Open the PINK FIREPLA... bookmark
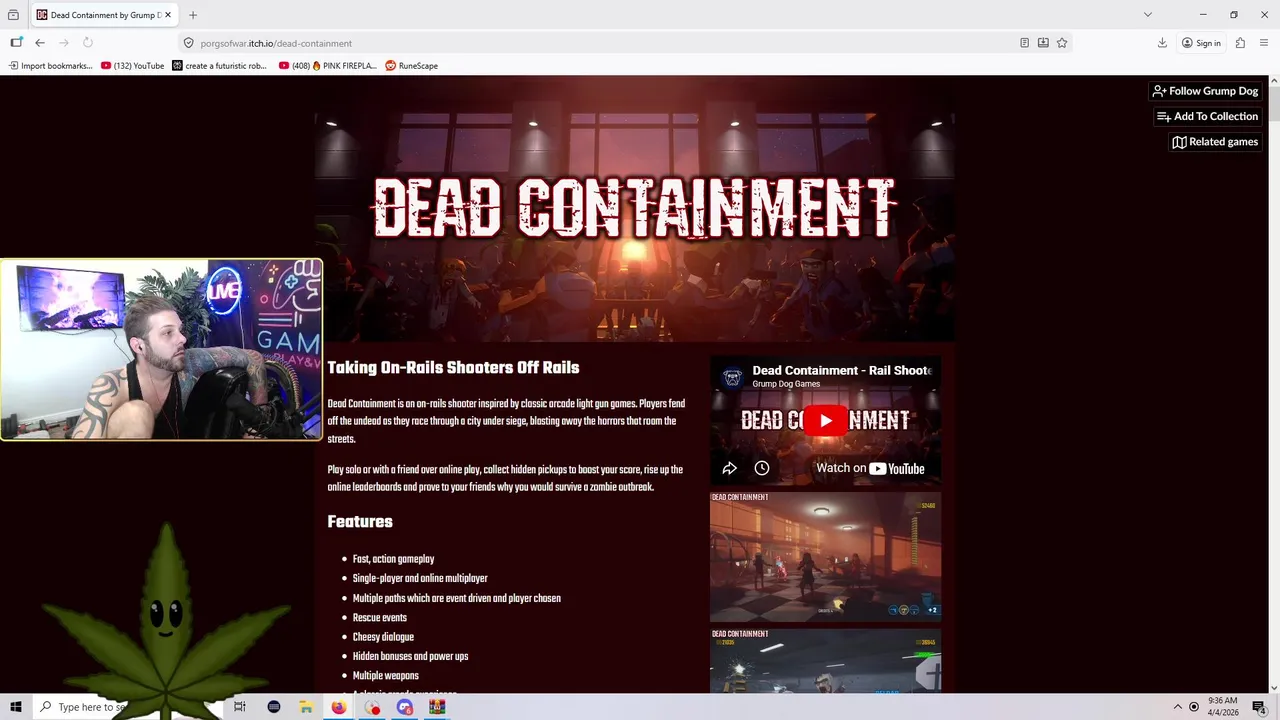Image resolution: width=1280 pixels, height=720 pixels. click(x=328, y=66)
